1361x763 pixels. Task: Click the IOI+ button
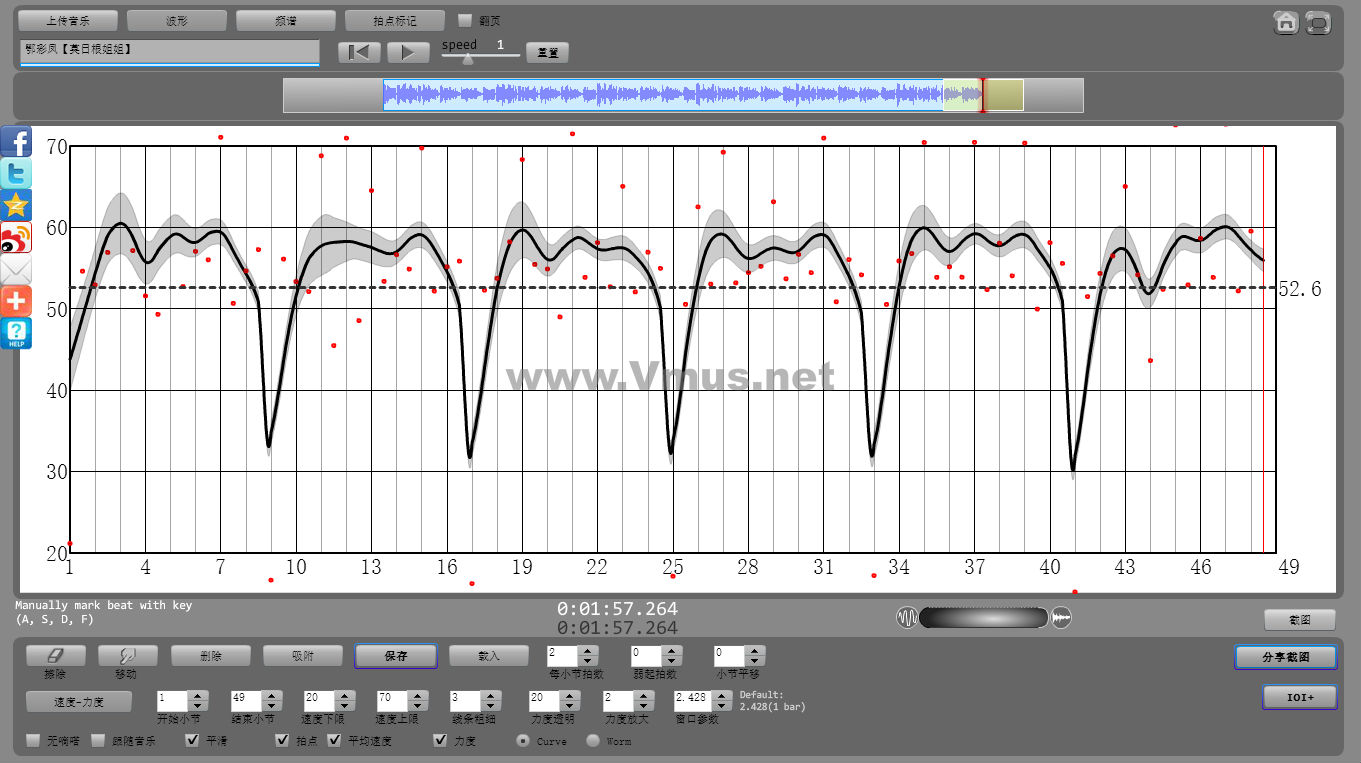click(1300, 697)
